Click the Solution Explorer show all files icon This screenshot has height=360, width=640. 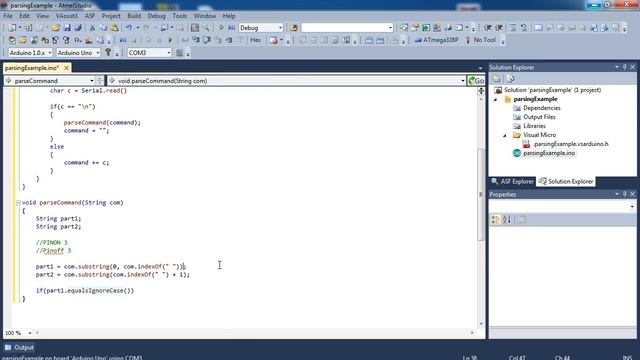[510, 79]
